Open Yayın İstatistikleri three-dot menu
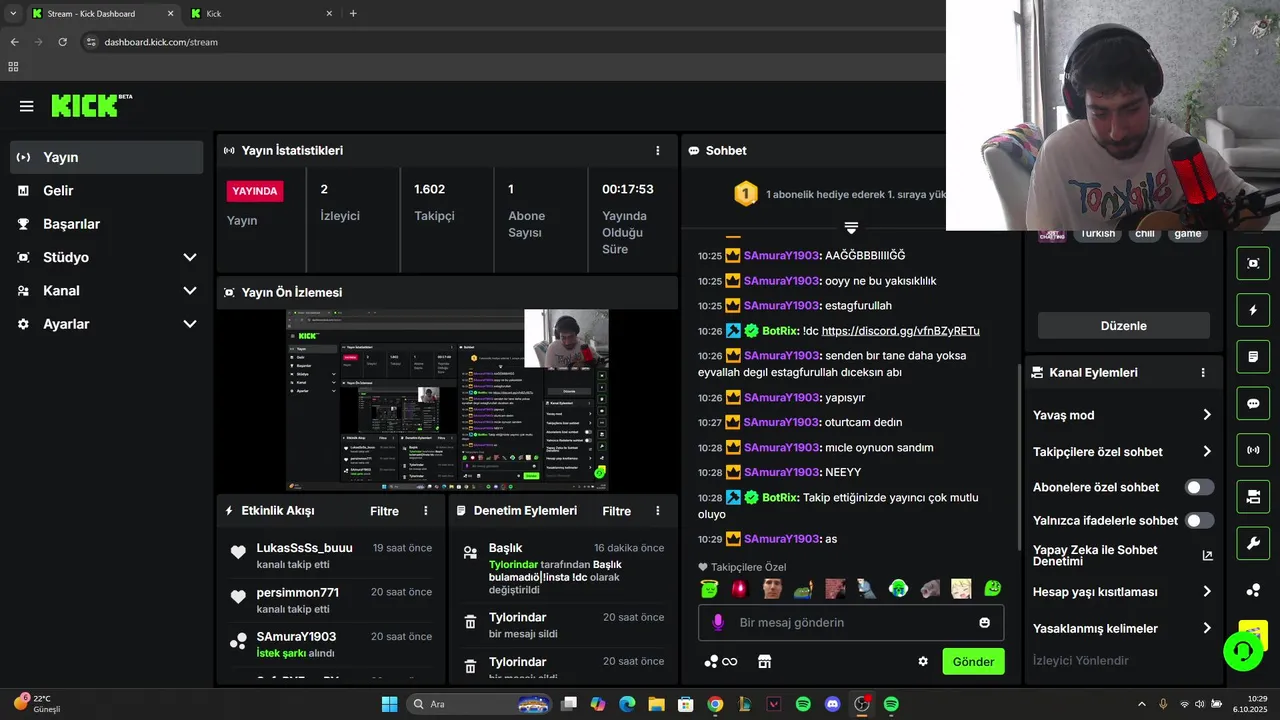This screenshot has width=1280, height=720. click(658, 151)
